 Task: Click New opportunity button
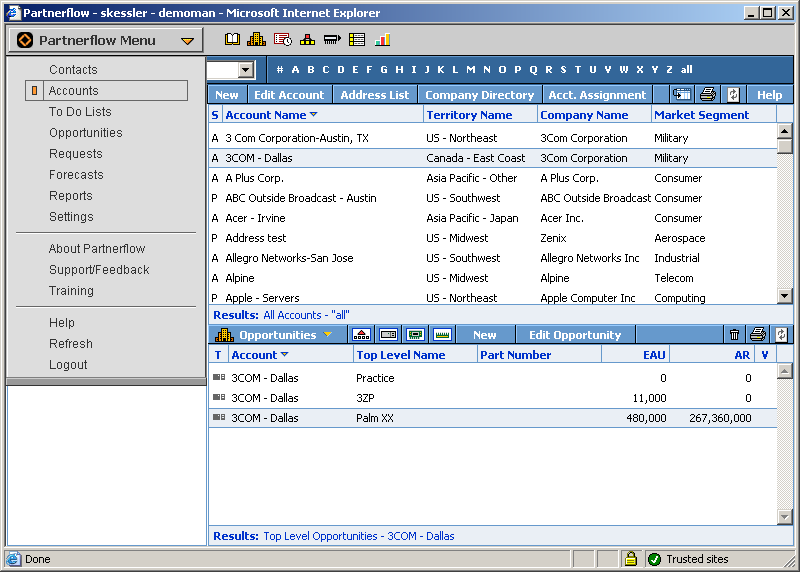[484, 335]
